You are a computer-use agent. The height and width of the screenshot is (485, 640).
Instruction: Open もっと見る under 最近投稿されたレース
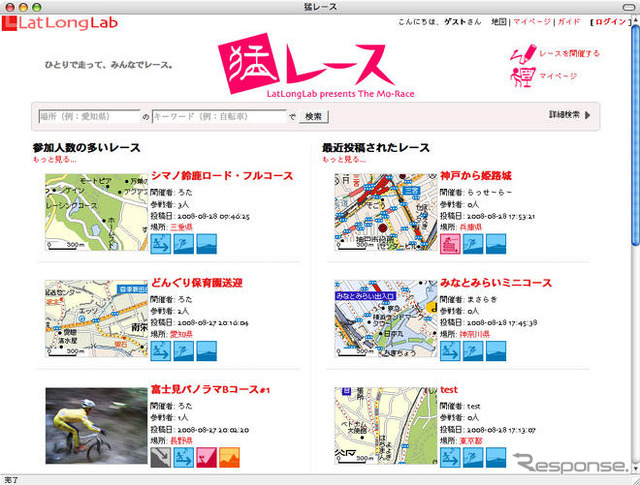click(x=344, y=159)
